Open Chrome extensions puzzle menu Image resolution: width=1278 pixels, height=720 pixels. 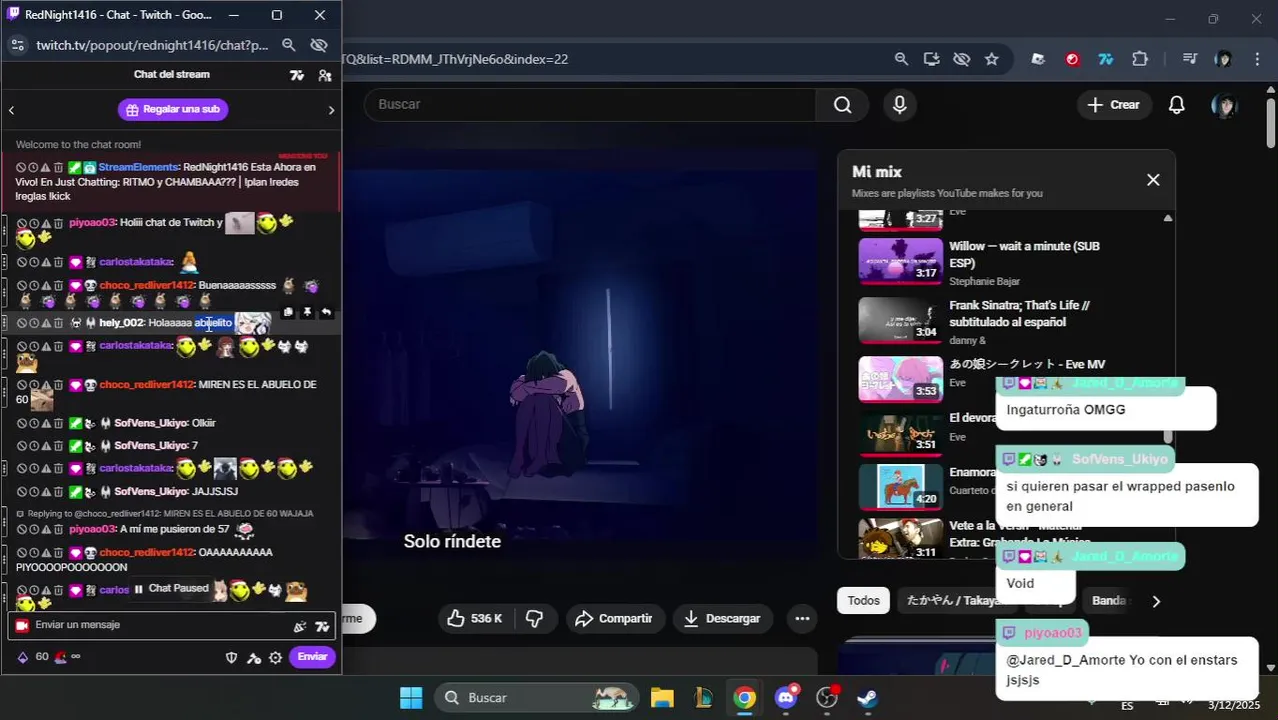[1140, 59]
